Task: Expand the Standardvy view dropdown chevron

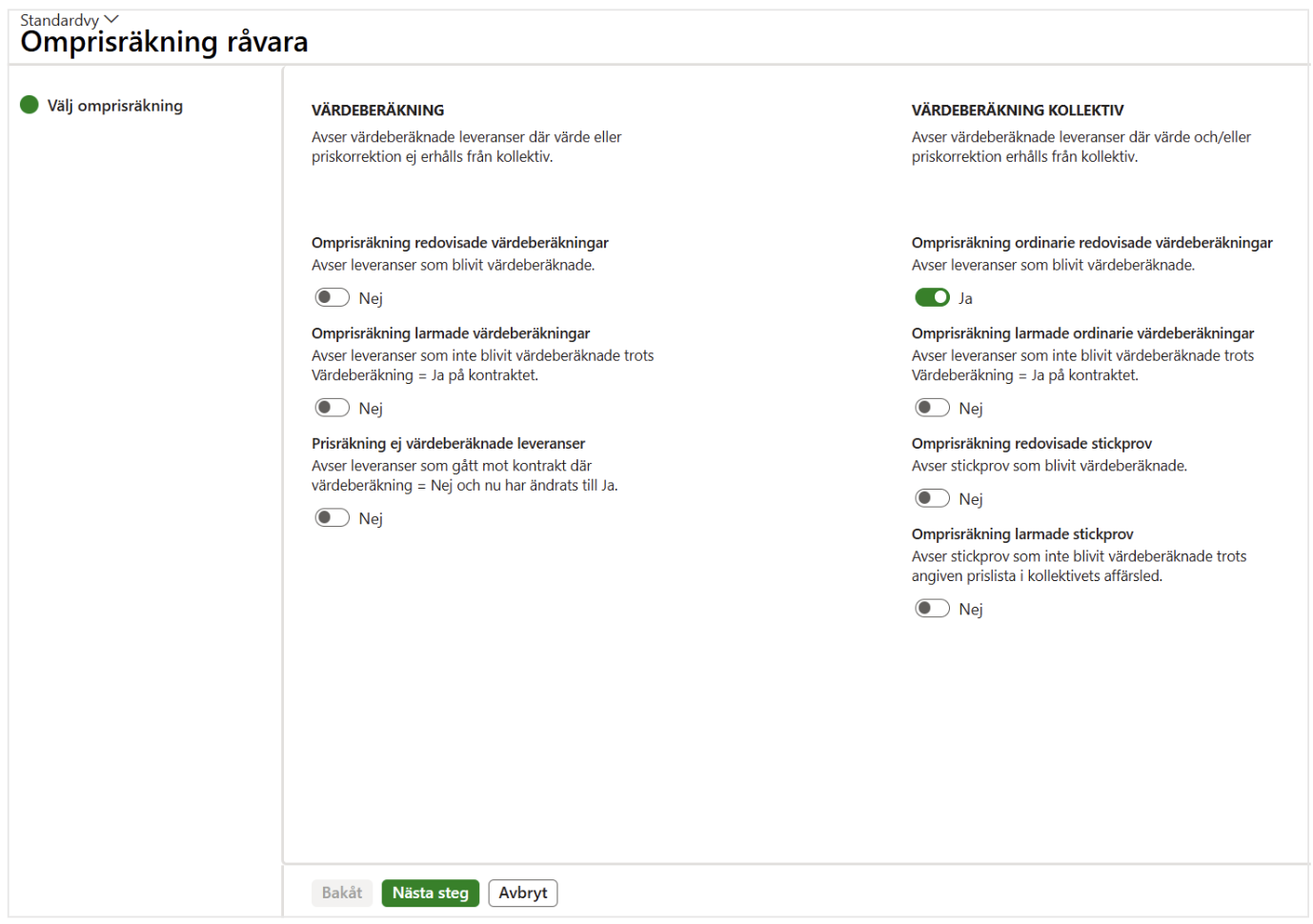Action: 111,19
